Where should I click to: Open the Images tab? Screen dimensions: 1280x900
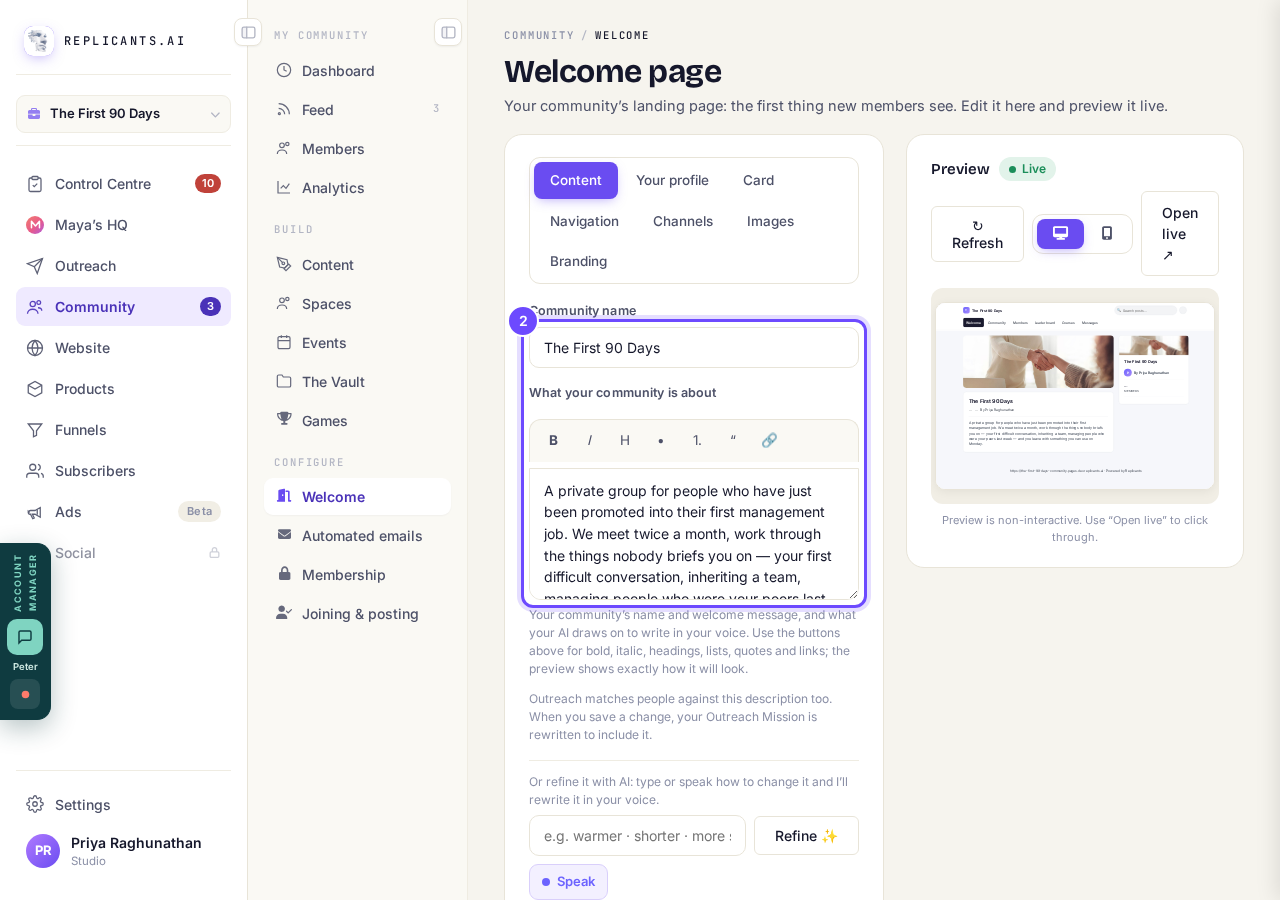click(770, 221)
